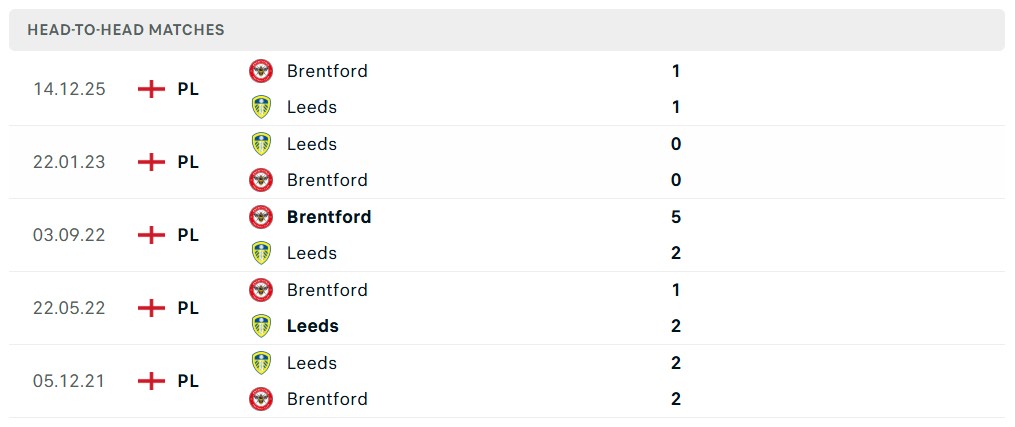The height and width of the screenshot is (427, 1015).
Task: Click England flag beside 14.12.25 match
Action: coord(151,89)
